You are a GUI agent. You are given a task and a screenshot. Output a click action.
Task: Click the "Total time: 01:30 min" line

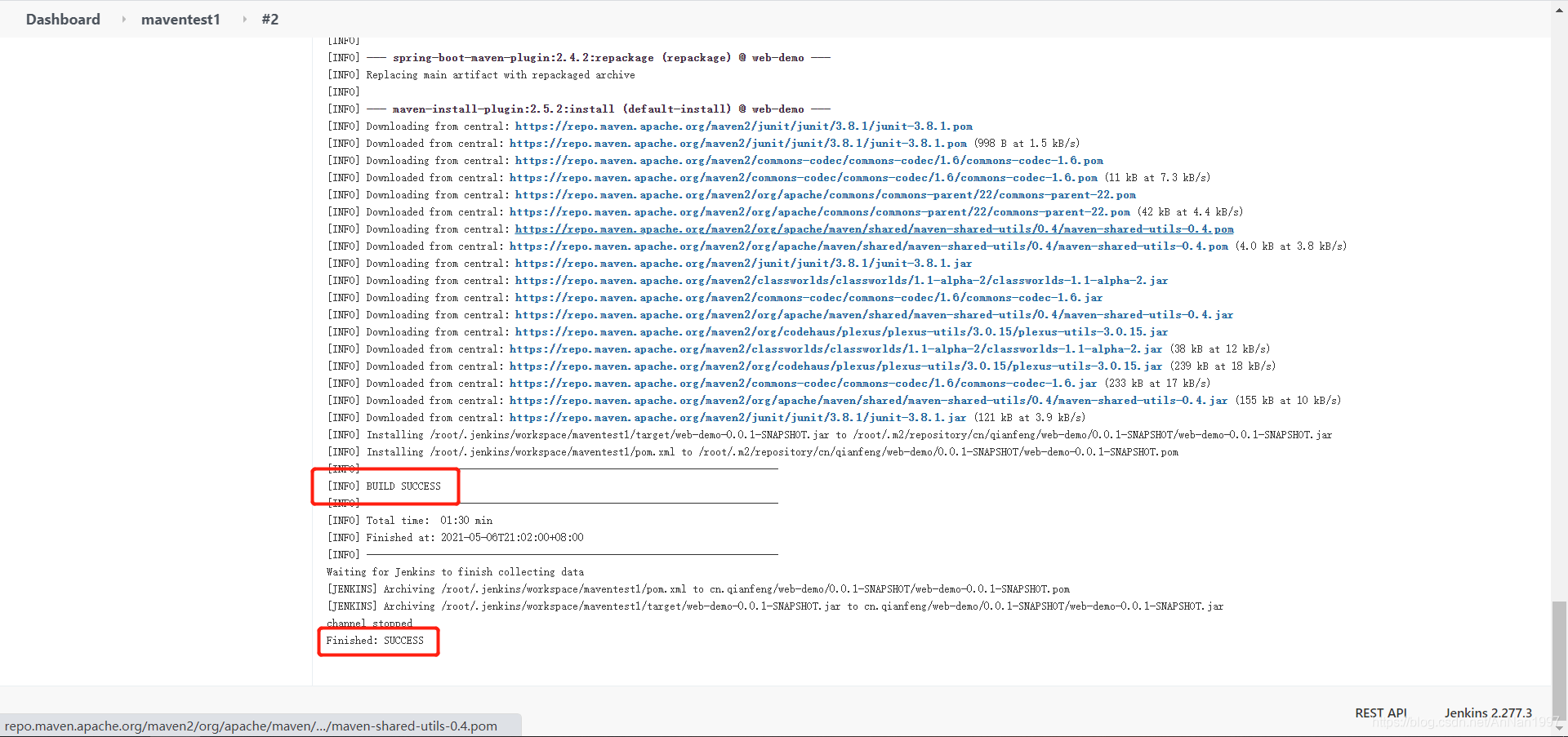coord(410,521)
